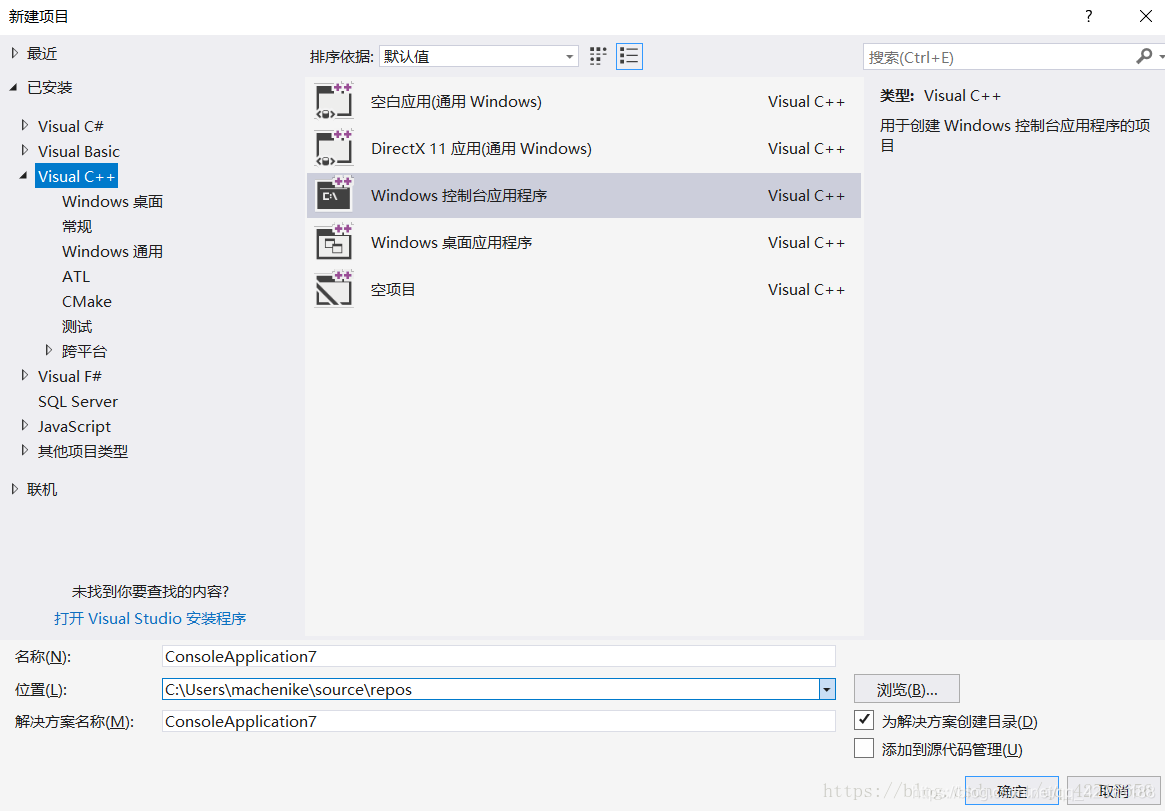Viewport: 1165px width, 811px height.
Task: Expand the Visual C# node
Action: pyautogui.click(x=26, y=126)
